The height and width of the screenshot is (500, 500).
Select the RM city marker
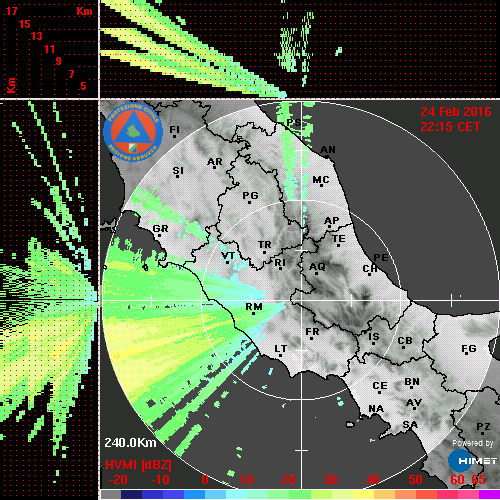tap(253, 313)
